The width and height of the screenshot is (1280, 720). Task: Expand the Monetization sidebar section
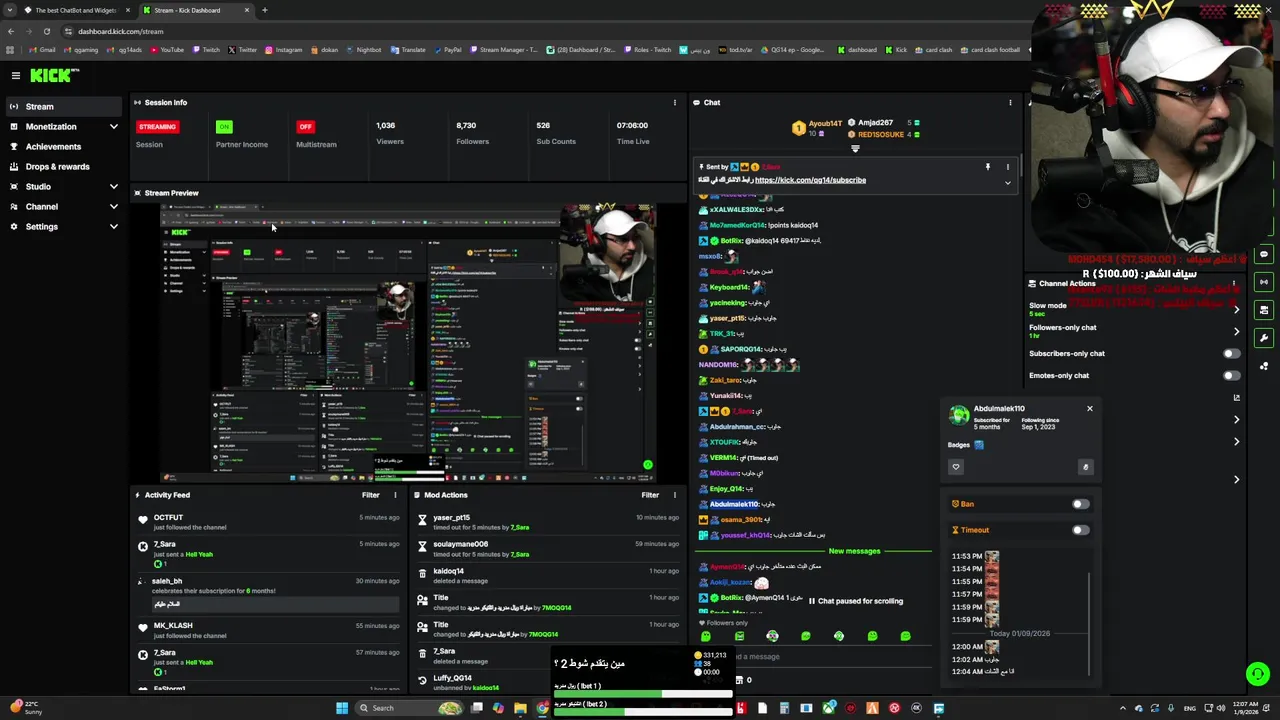tap(113, 127)
